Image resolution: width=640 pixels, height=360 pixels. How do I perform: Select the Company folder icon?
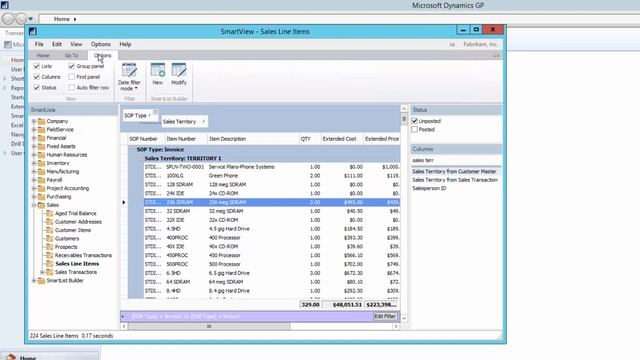41,121
